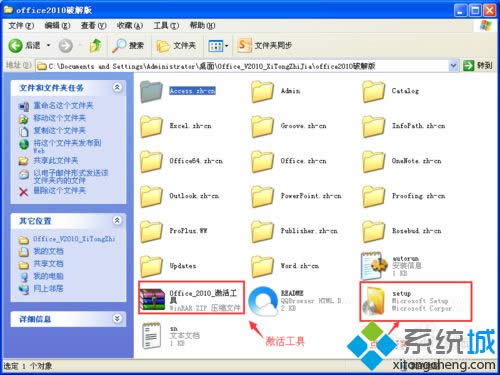Minimize the office2010 folder window

click(461, 10)
